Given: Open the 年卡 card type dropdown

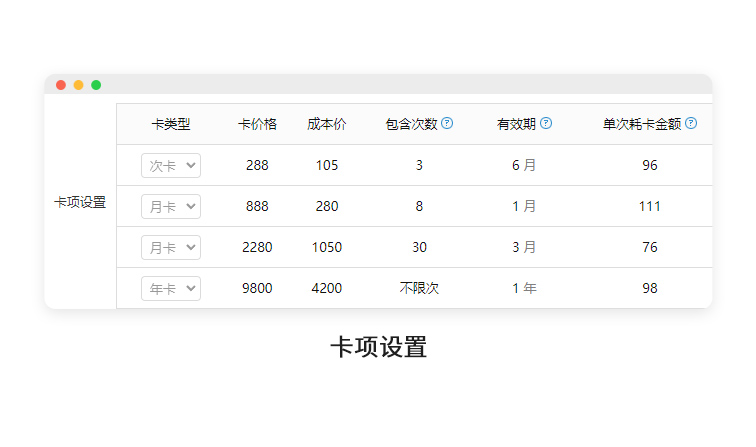Looking at the screenshot, I should (x=171, y=288).
